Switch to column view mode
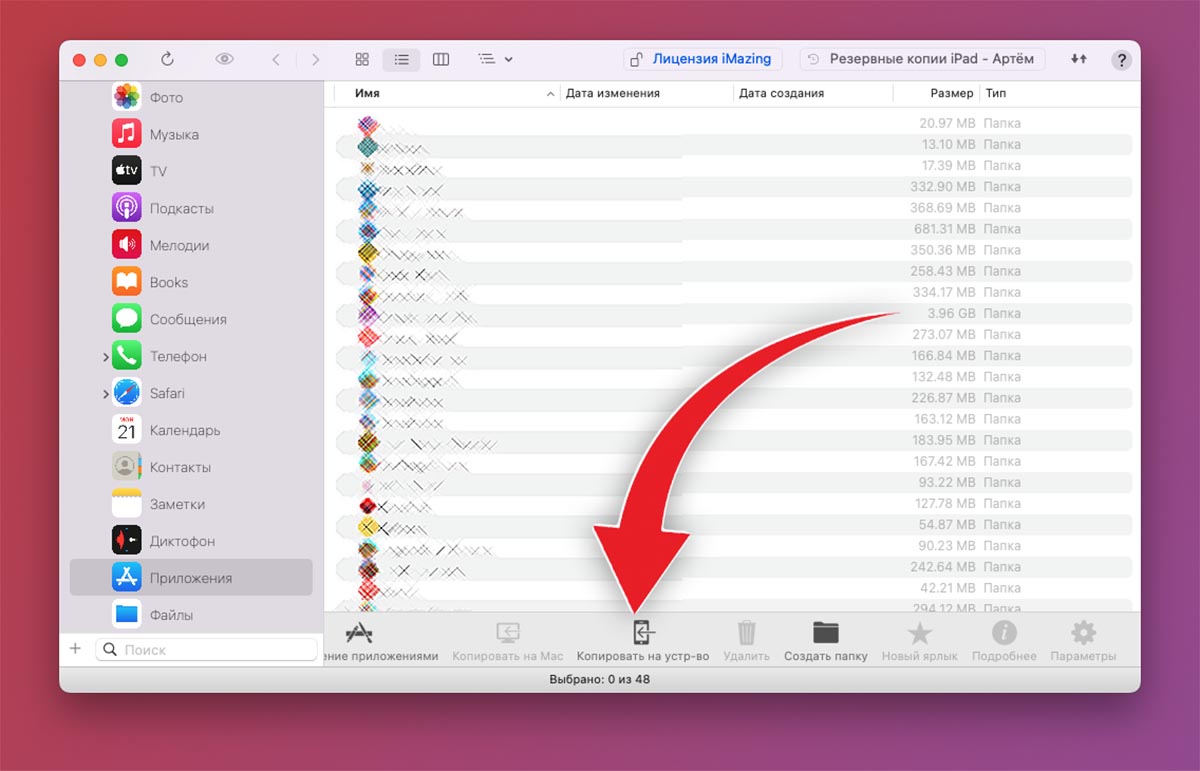The height and width of the screenshot is (771, 1200). (x=440, y=59)
